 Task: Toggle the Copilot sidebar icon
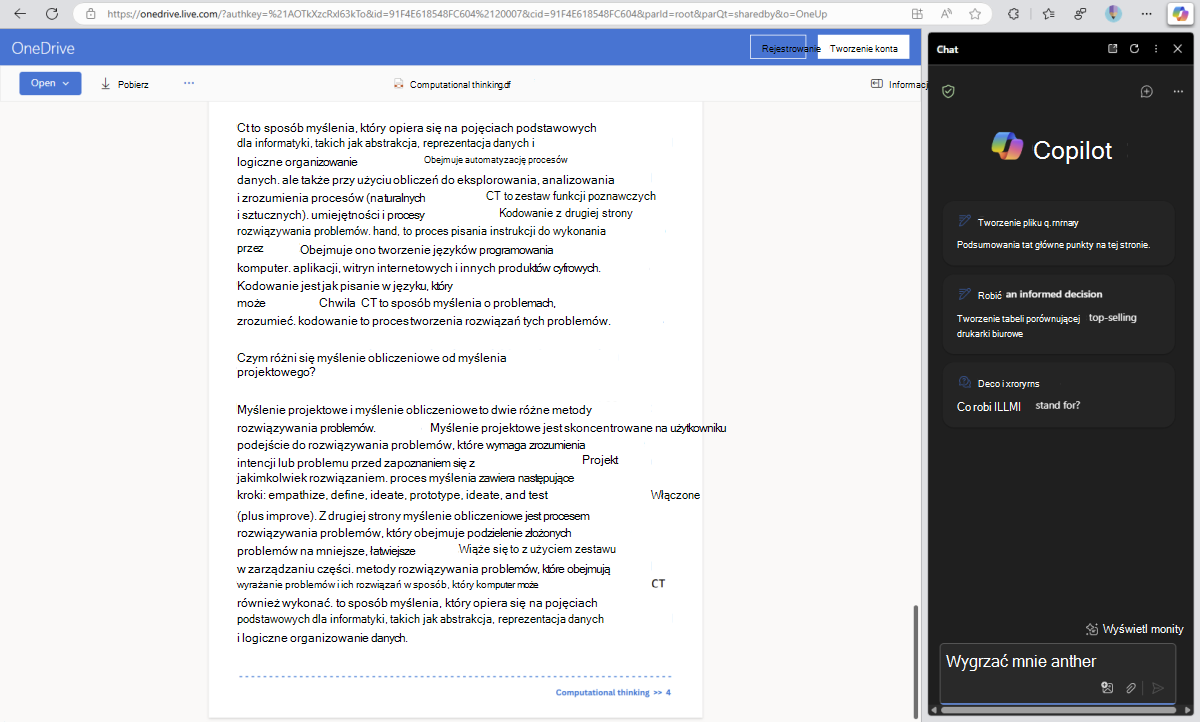(x=1179, y=14)
